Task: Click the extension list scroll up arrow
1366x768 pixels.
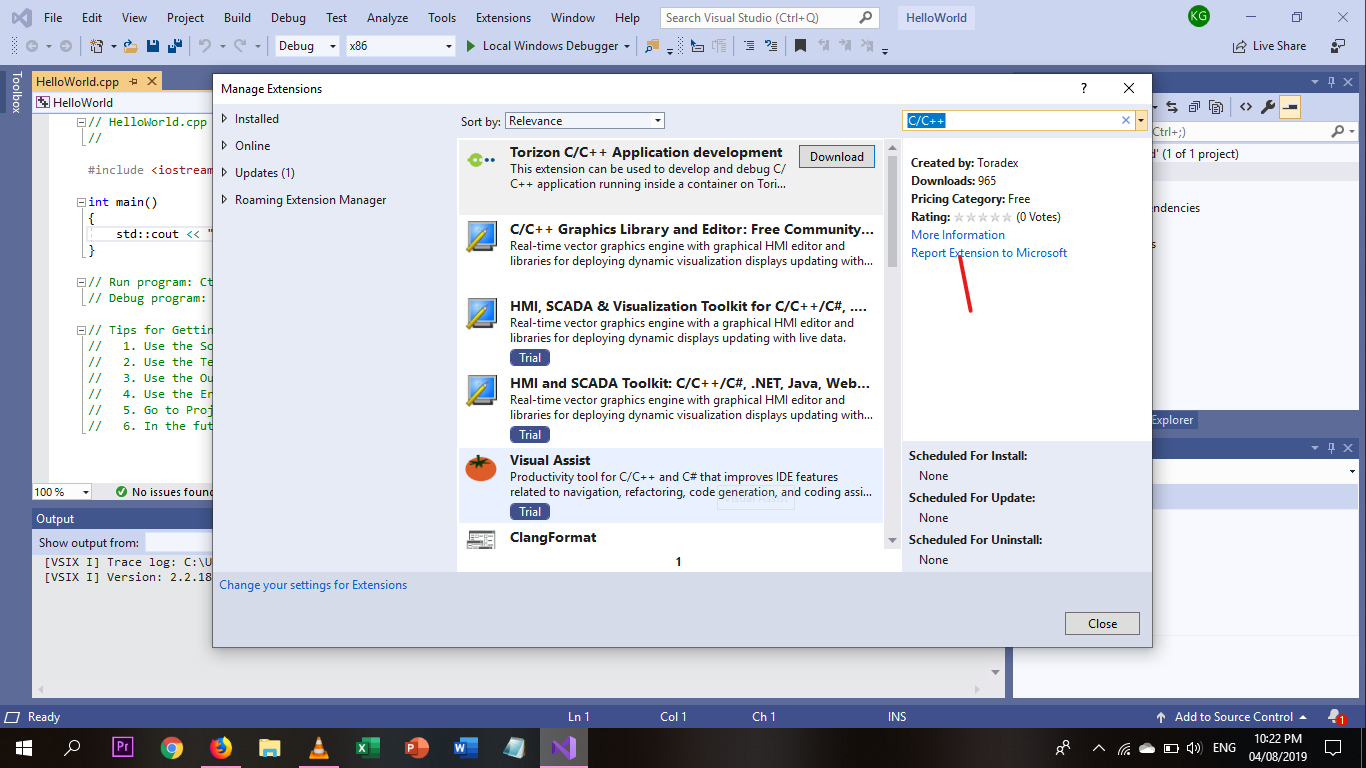Action: click(x=892, y=148)
